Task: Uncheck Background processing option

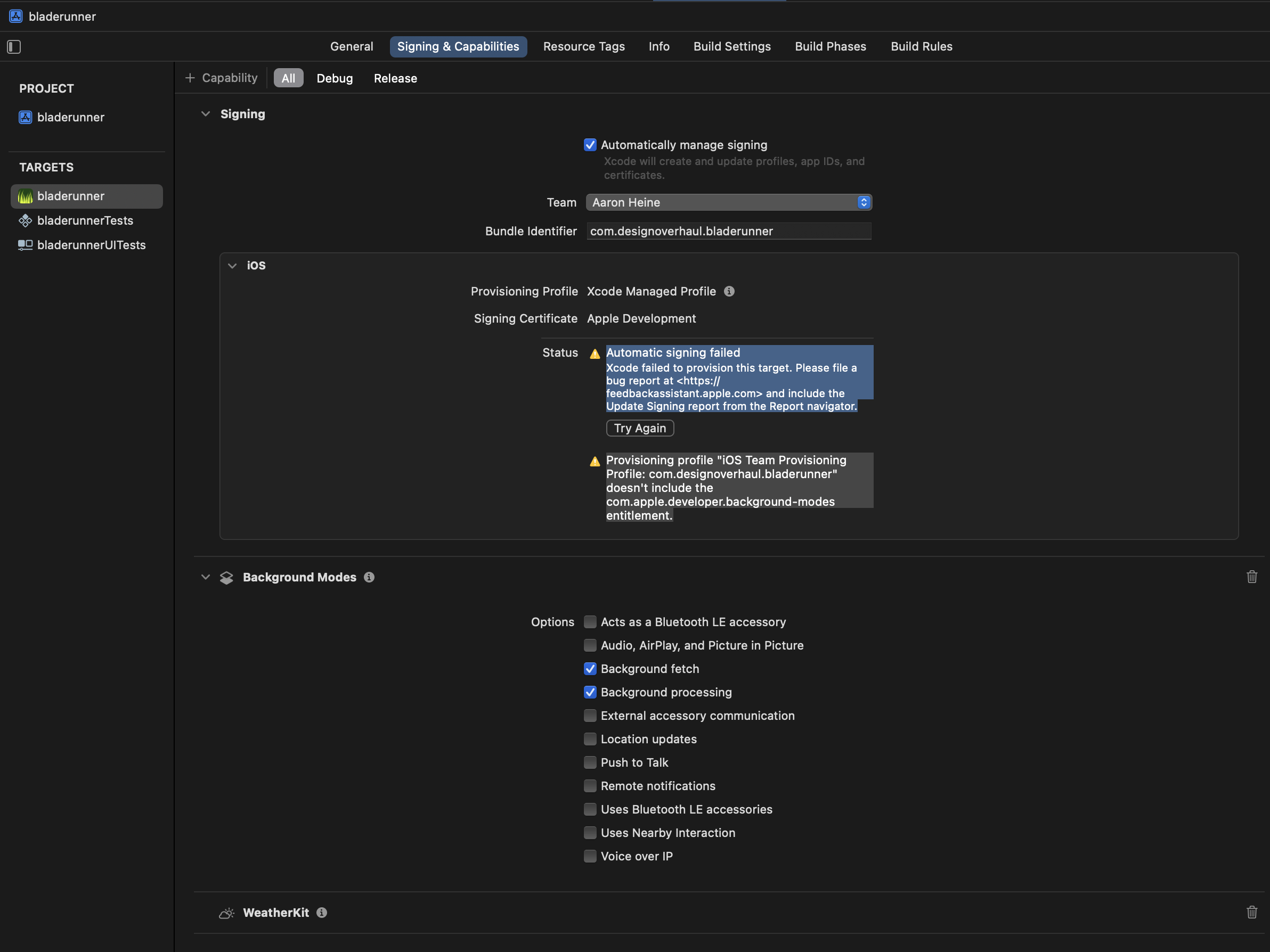Action: coord(590,693)
